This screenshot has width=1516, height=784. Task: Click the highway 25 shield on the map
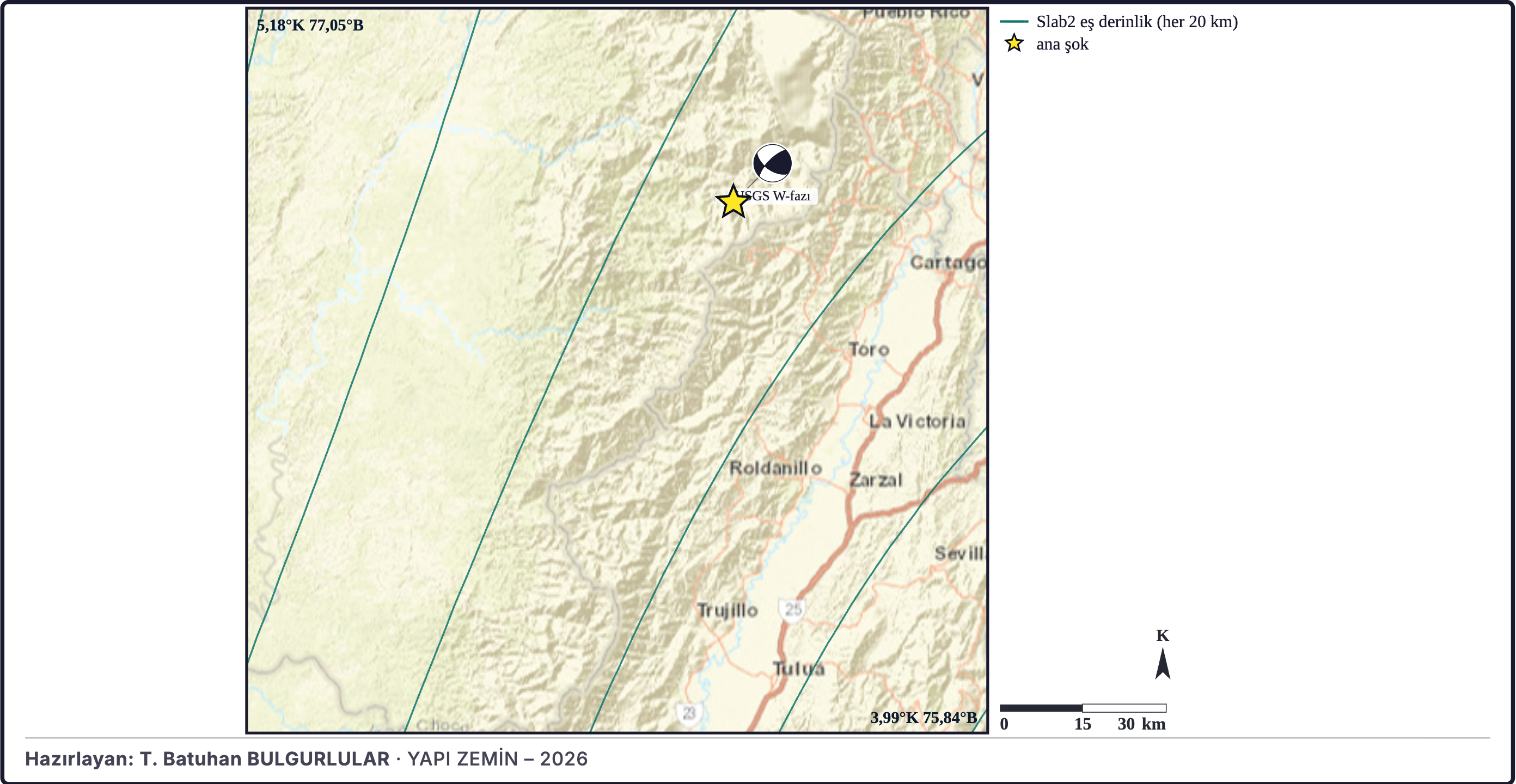point(793,609)
